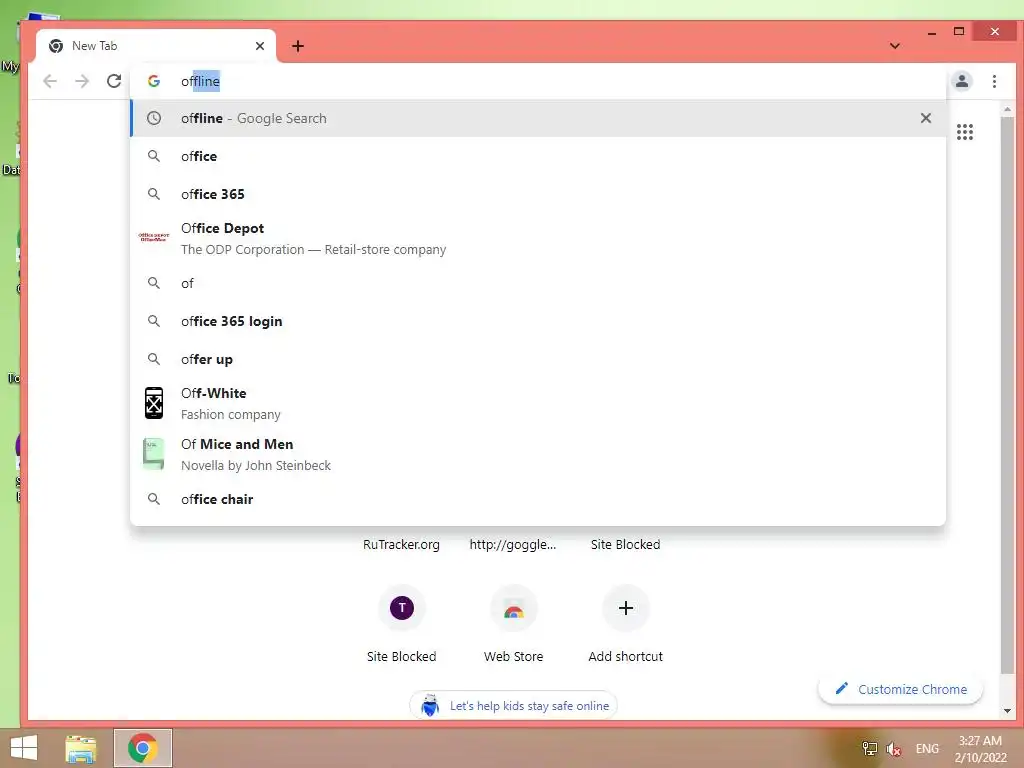Open Chrome three-dot menu
1024x768 pixels.
click(x=994, y=81)
